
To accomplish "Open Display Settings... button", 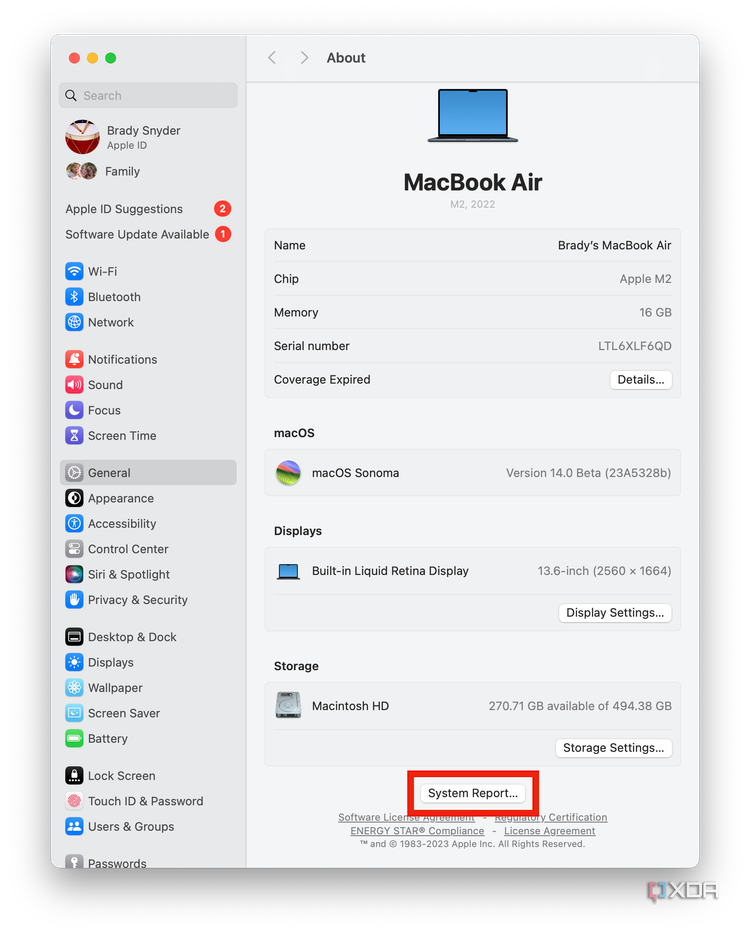I will click(615, 613).
